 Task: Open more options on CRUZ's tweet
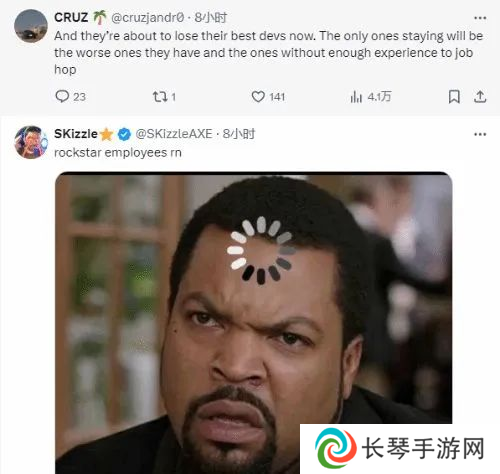[x=480, y=18]
